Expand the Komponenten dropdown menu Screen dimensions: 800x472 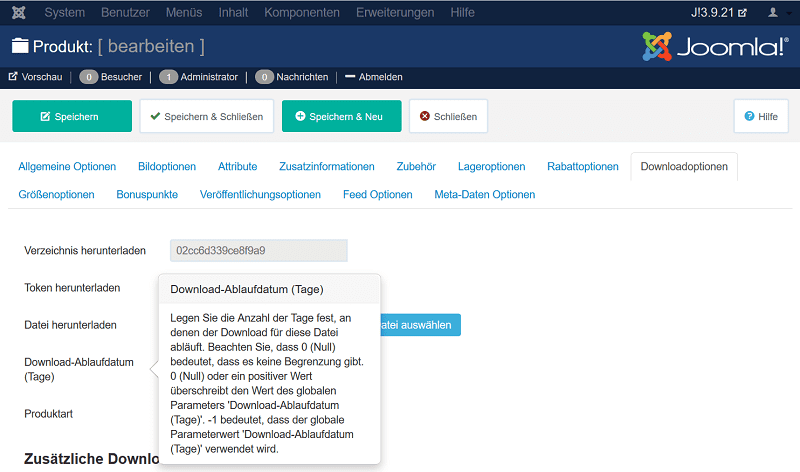tap(302, 13)
